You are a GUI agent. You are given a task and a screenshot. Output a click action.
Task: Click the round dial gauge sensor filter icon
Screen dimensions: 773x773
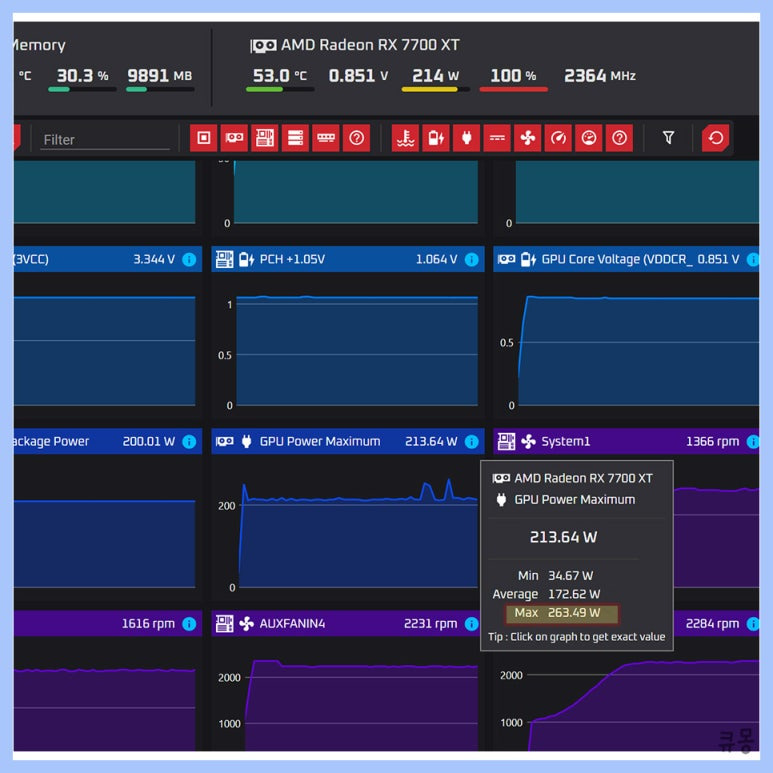point(589,138)
